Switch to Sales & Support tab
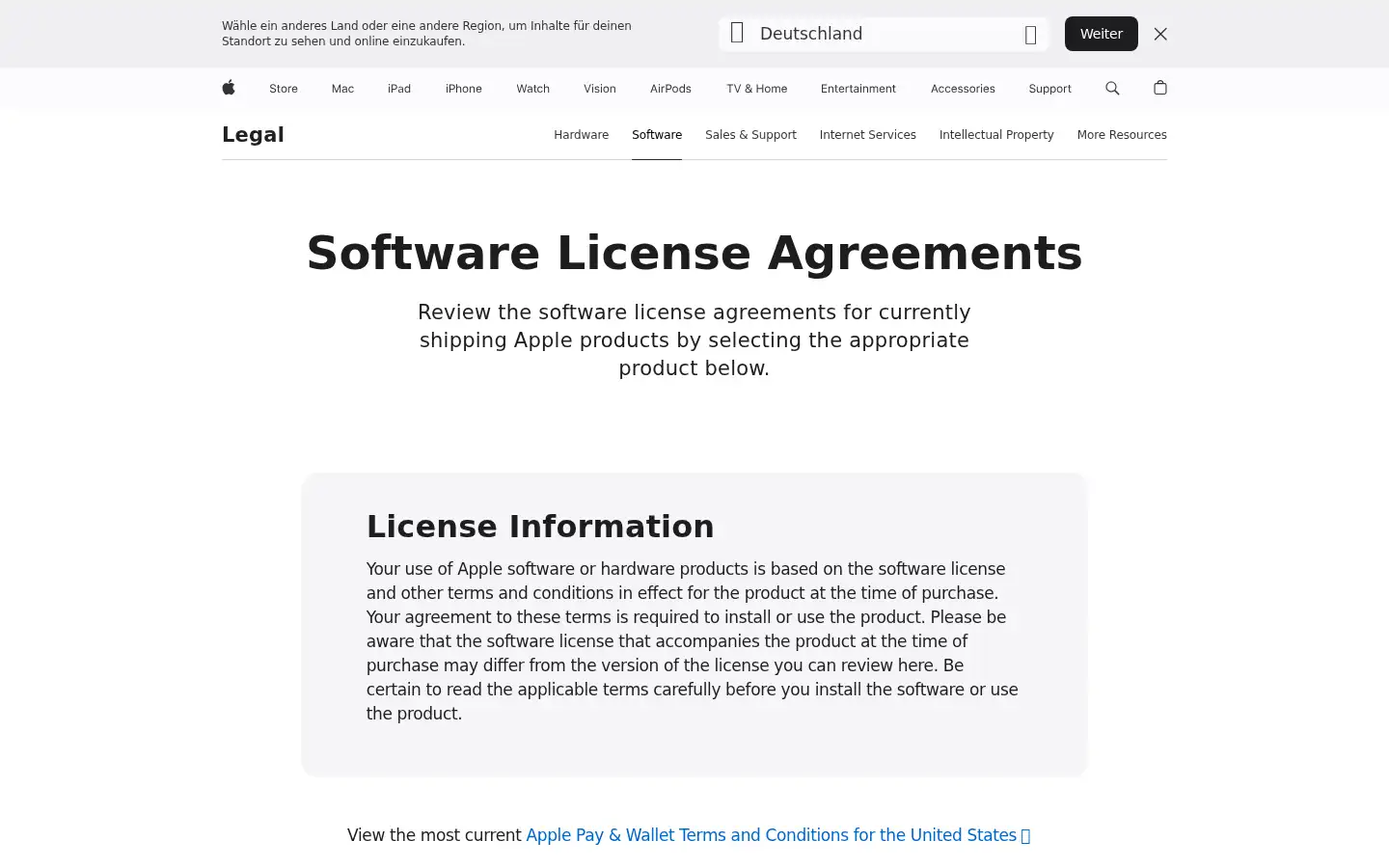1389x868 pixels. tap(750, 135)
